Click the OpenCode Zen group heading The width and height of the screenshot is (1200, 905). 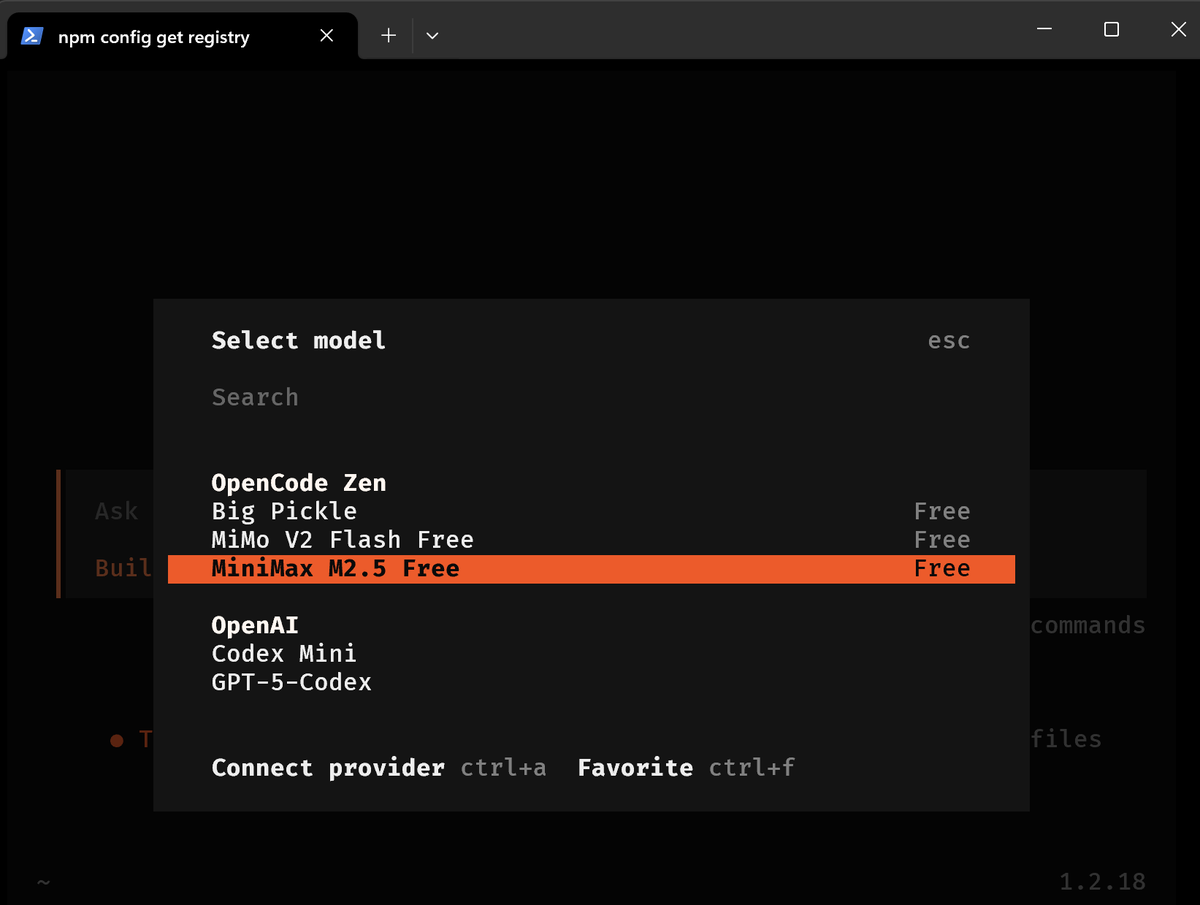[x=299, y=483]
